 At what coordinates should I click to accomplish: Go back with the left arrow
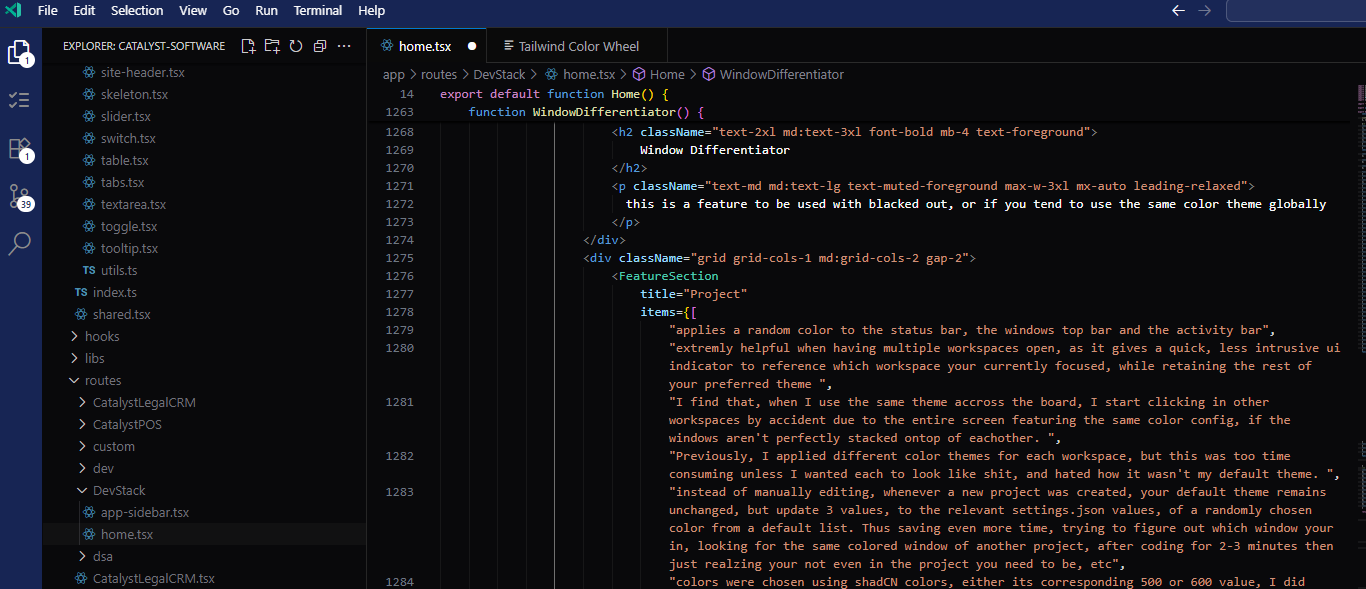(x=1178, y=10)
